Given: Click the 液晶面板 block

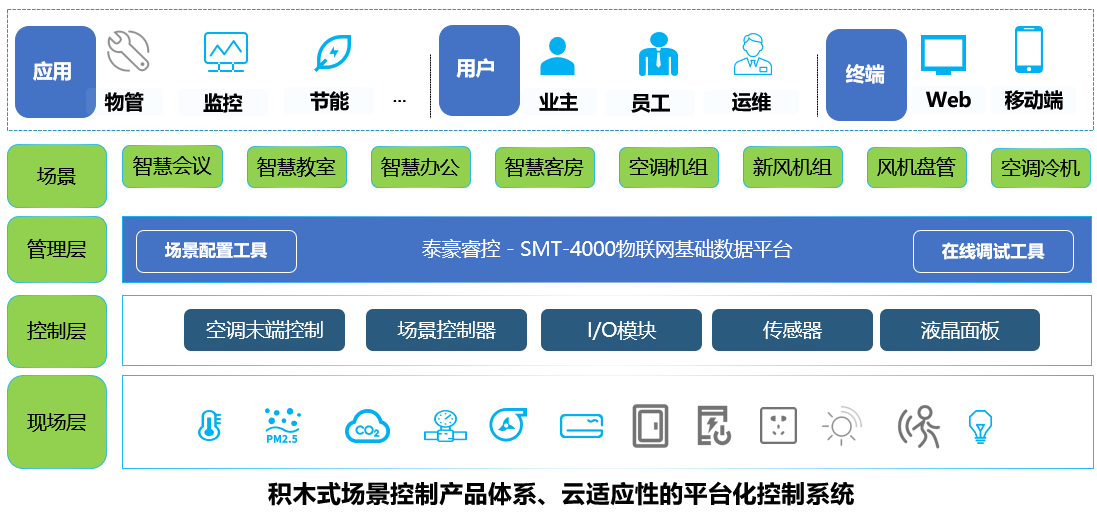Looking at the screenshot, I should coord(960,330).
